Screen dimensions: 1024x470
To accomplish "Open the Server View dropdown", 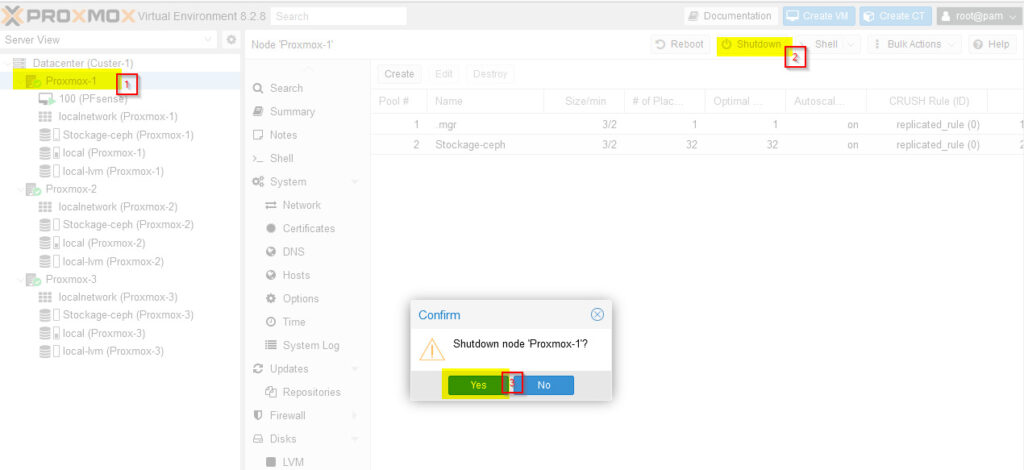I will pyautogui.click(x=208, y=40).
